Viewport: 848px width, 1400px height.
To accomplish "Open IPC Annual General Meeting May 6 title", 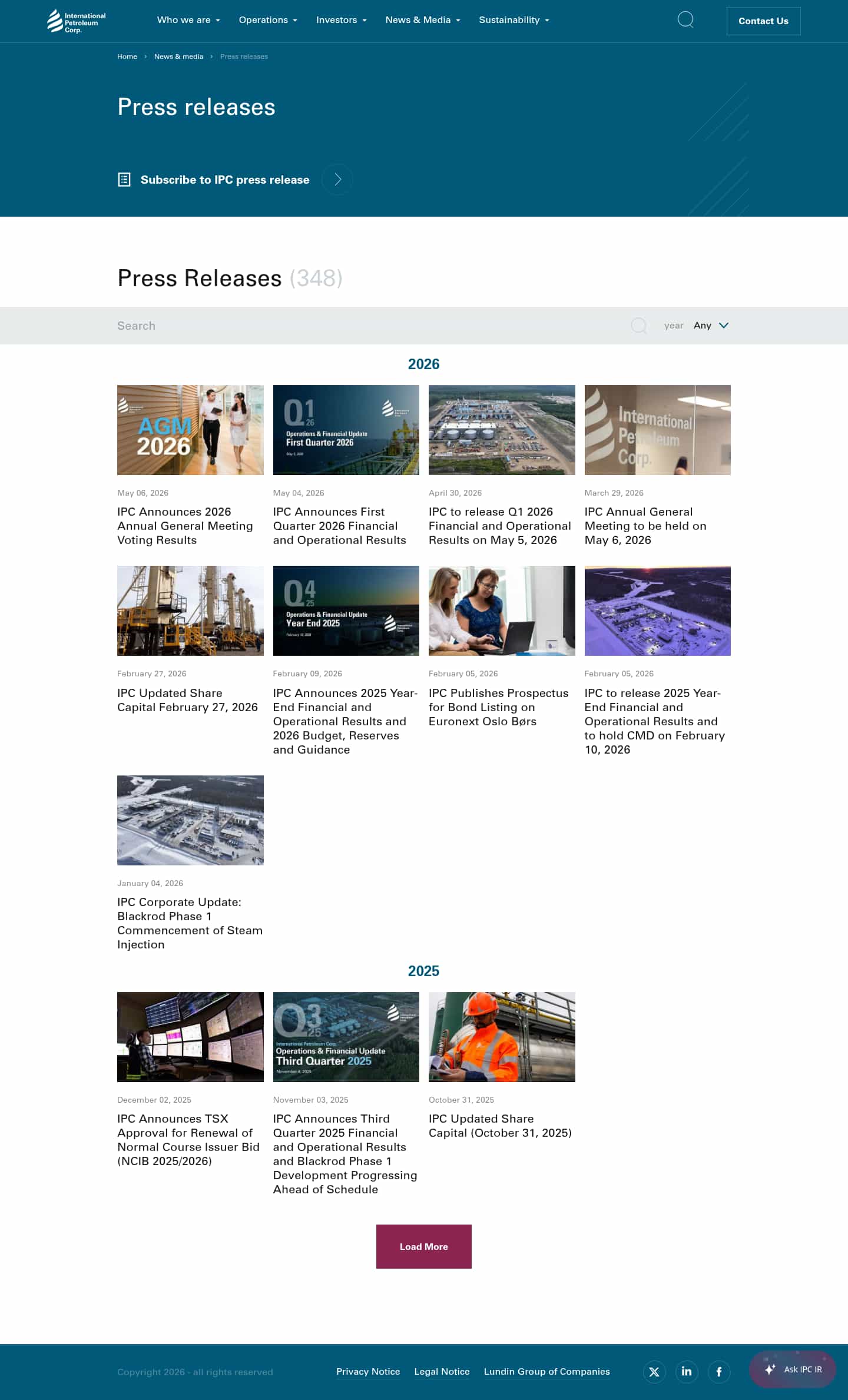I will tap(645, 526).
